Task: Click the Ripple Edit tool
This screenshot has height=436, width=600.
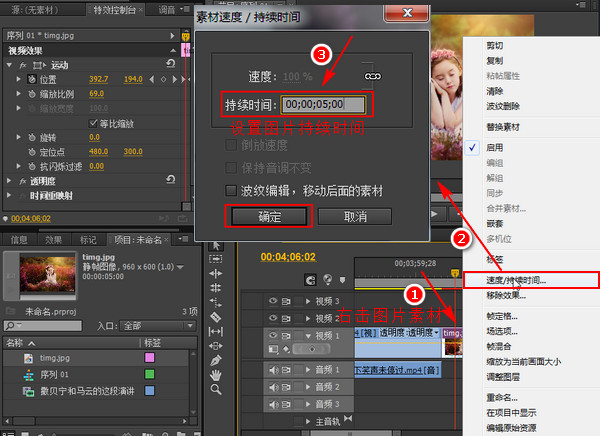Action: [216, 272]
